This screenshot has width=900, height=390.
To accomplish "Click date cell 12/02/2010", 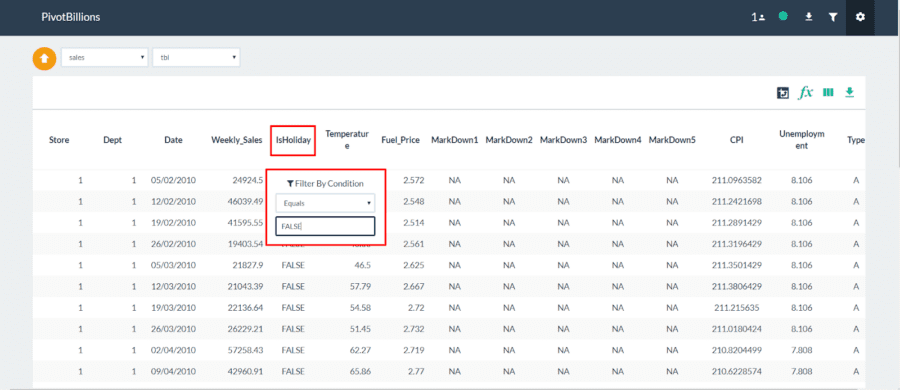I will 174,202.
